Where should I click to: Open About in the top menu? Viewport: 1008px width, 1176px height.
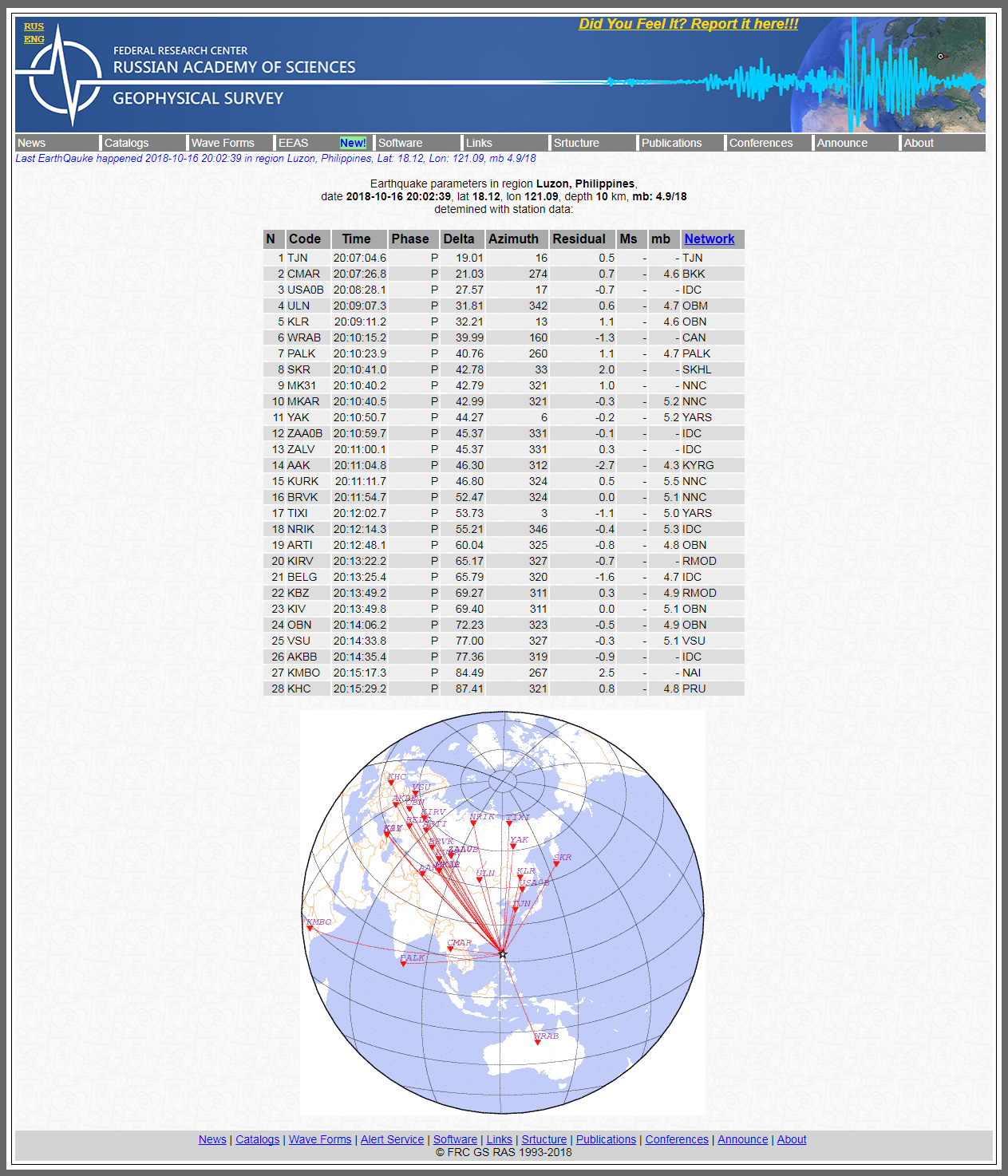[919, 143]
